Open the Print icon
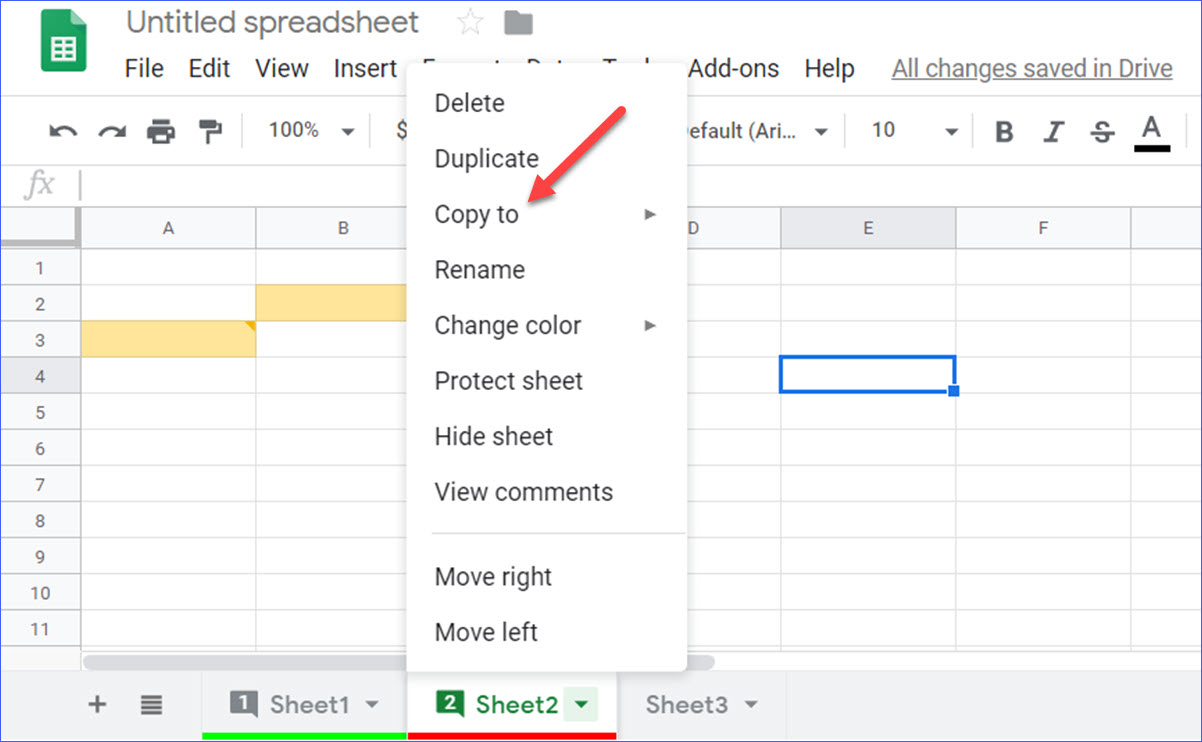Image resolution: width=1202 pixels, height=742 pixels. pos(160,130)
